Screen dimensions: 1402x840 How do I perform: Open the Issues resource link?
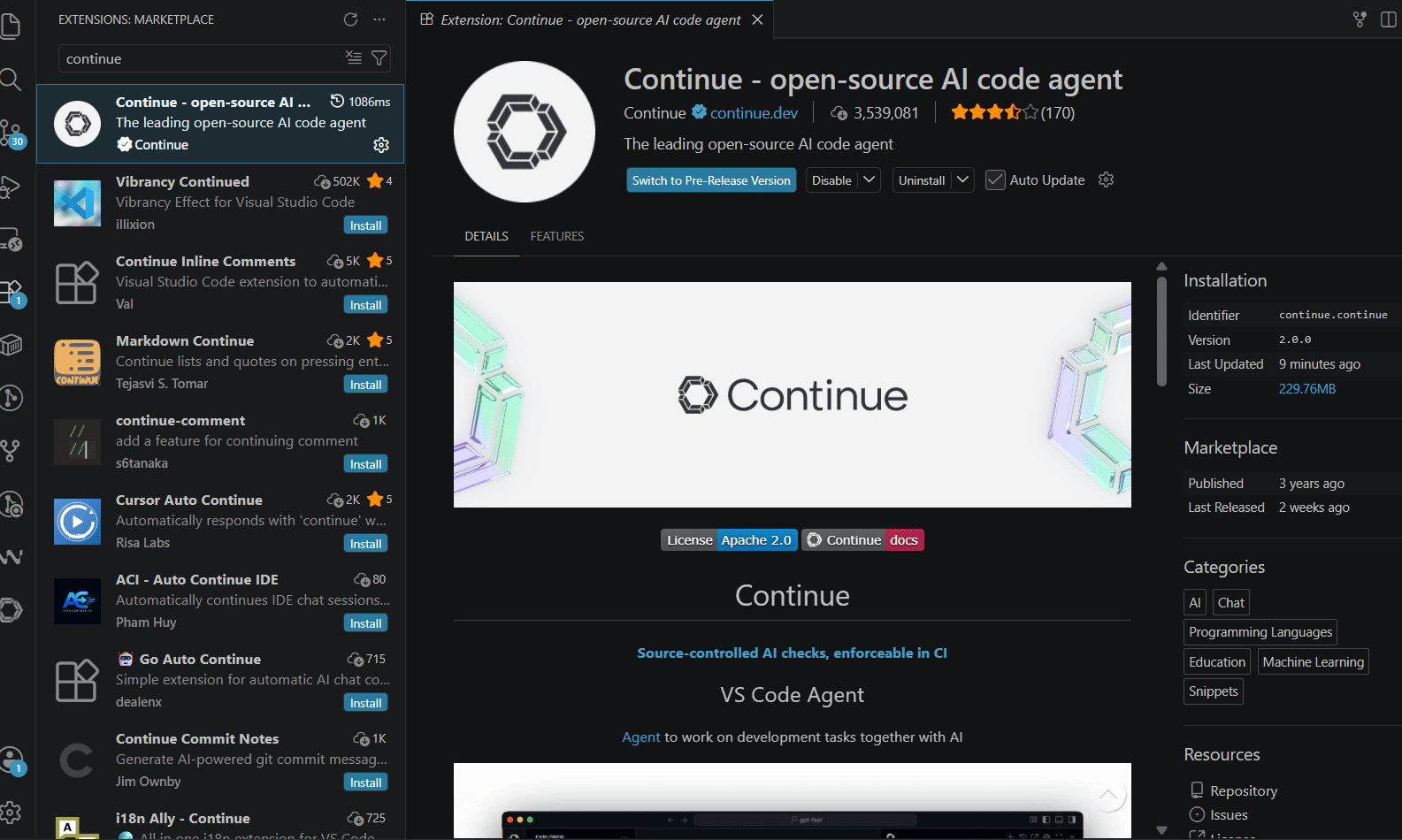tap(1229, 814)
